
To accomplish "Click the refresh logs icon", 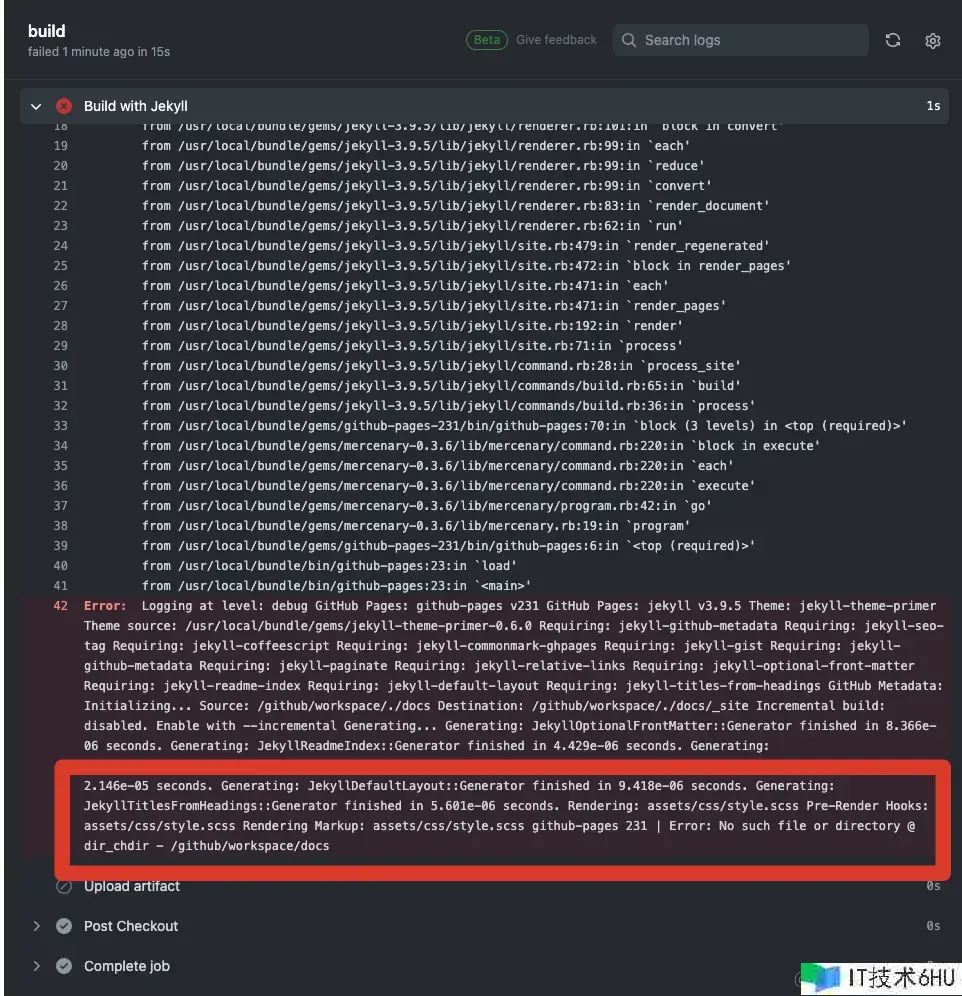I will 893,40.
